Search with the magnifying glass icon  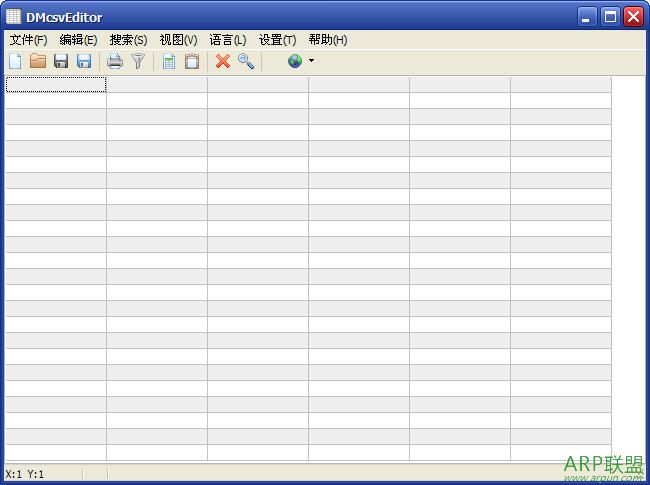click(x=246, y=61)
